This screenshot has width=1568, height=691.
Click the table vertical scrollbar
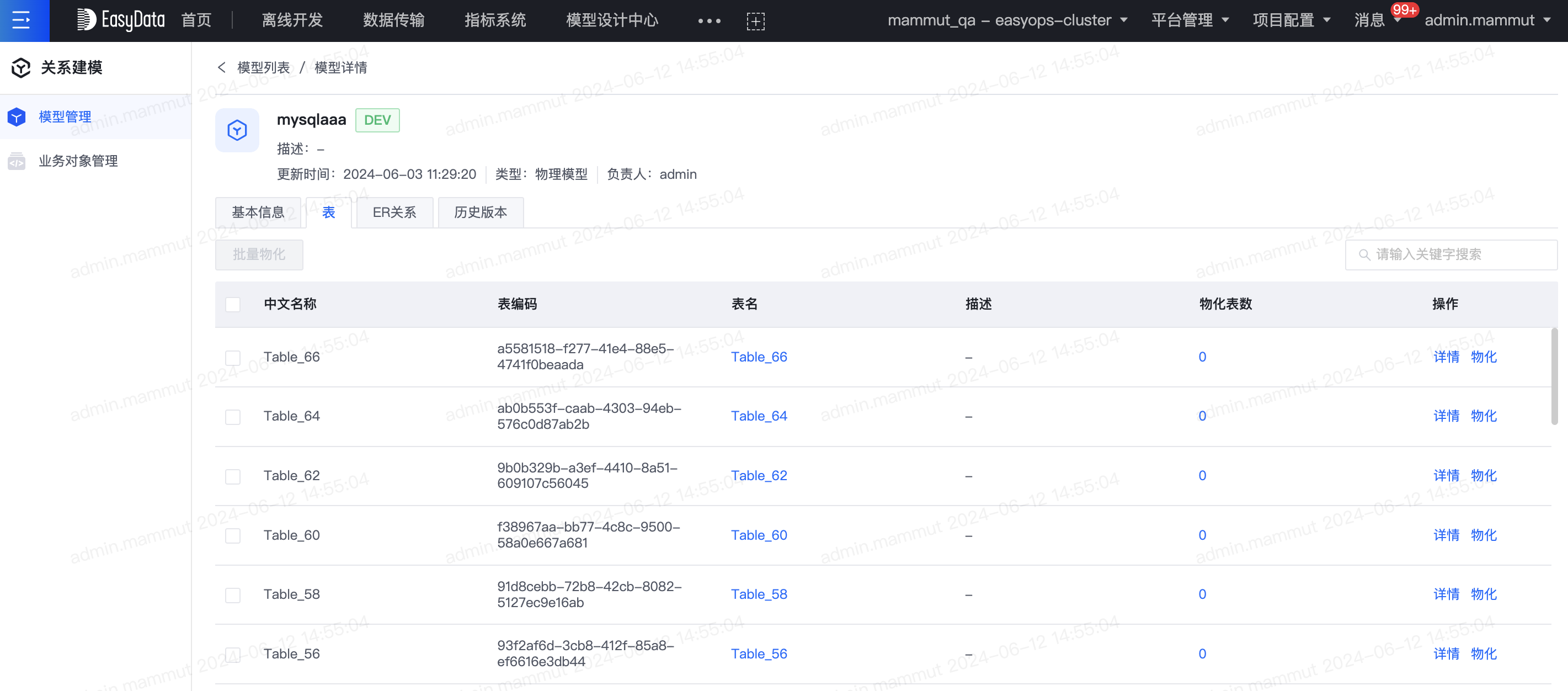coord(1554,376)
